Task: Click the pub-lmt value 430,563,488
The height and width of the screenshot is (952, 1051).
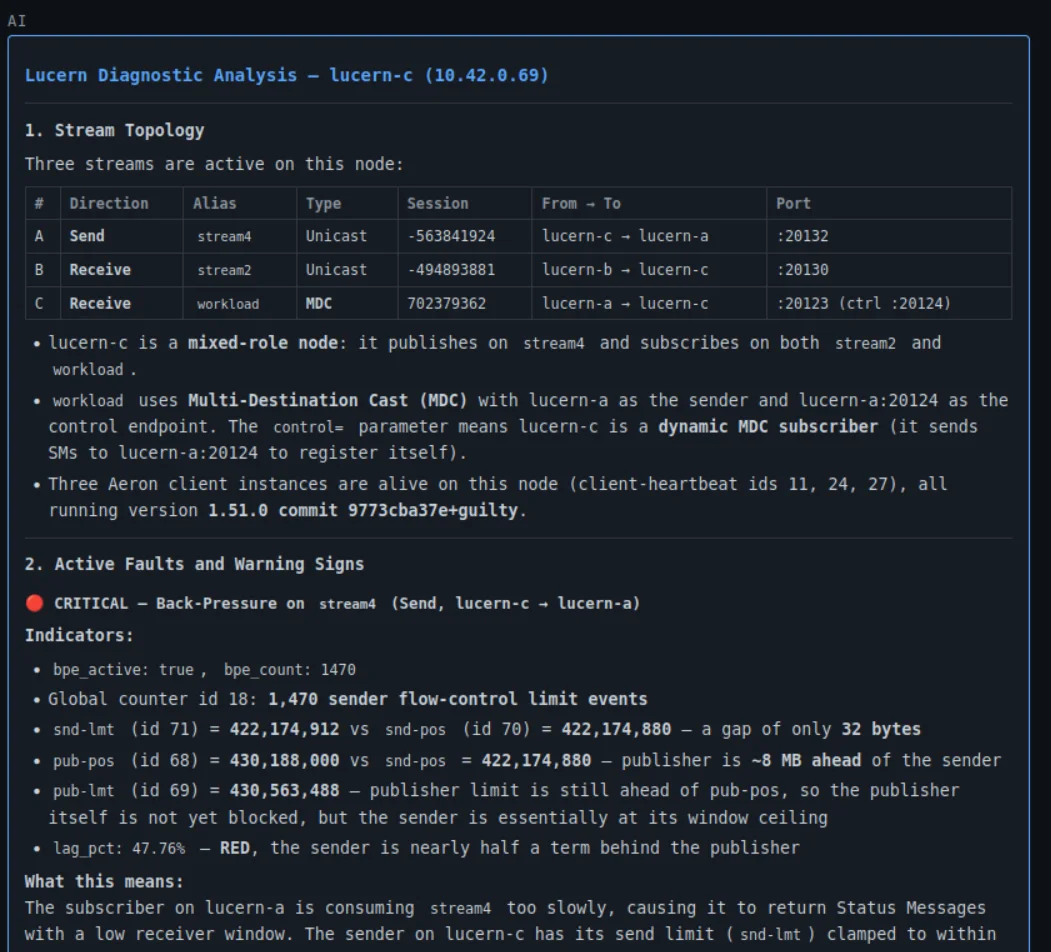Action: [x=284, y=790]
